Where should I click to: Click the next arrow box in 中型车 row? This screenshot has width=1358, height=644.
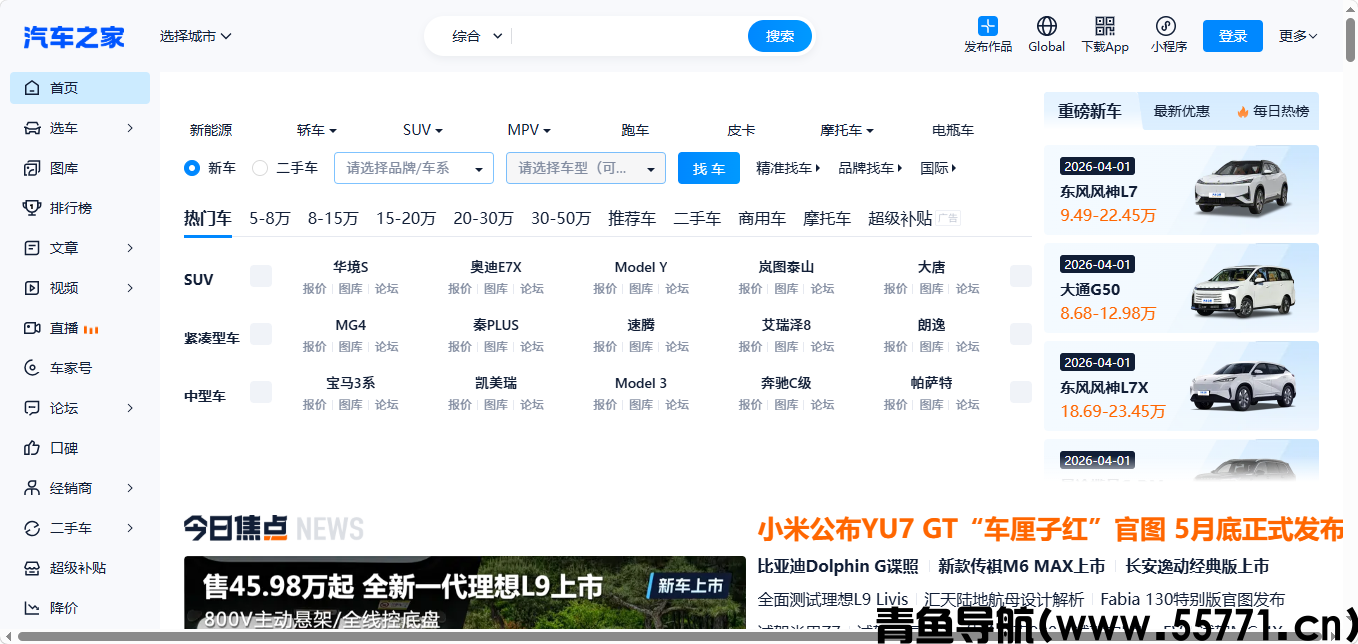coord(1021,392)
